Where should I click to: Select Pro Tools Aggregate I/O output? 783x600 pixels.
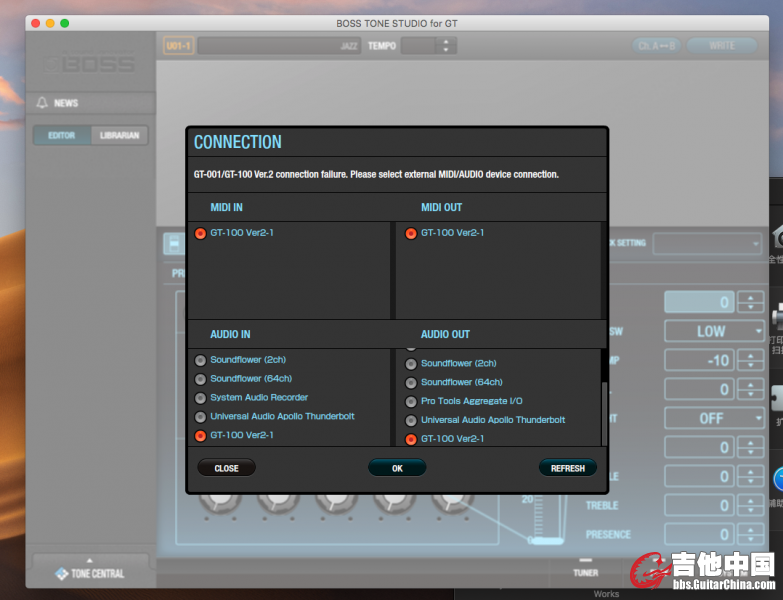[410, 401]
